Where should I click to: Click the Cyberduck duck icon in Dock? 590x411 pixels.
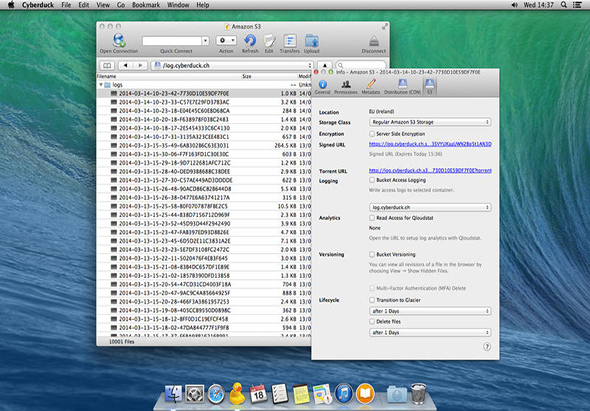237,393
